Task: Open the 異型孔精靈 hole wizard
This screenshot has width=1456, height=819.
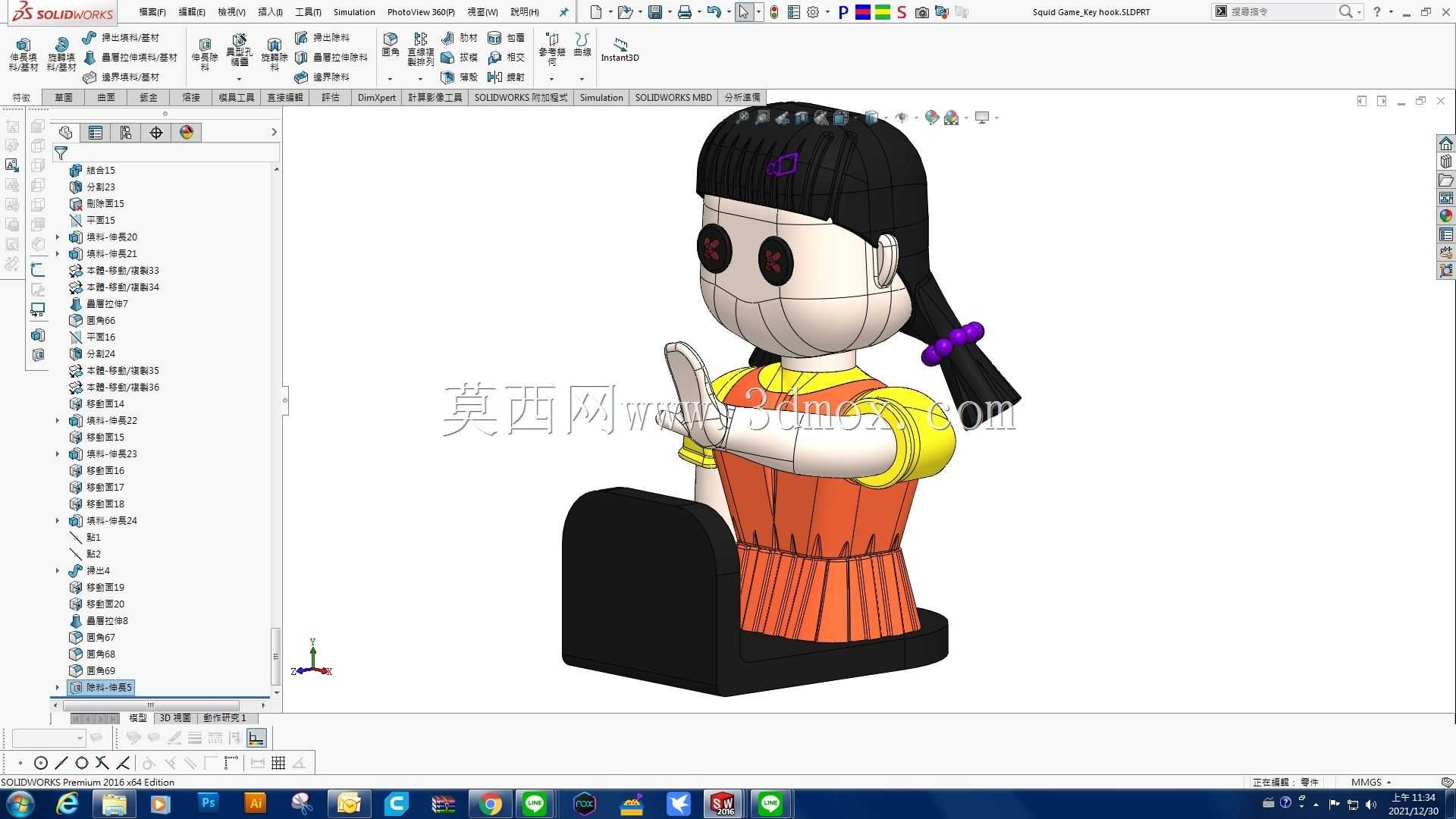Action: 239,52
